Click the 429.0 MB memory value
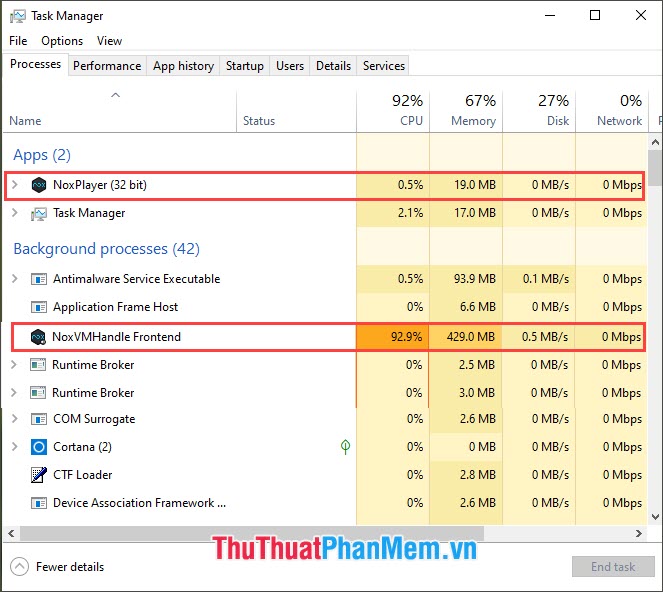663x592 pixels. point(471,337)
